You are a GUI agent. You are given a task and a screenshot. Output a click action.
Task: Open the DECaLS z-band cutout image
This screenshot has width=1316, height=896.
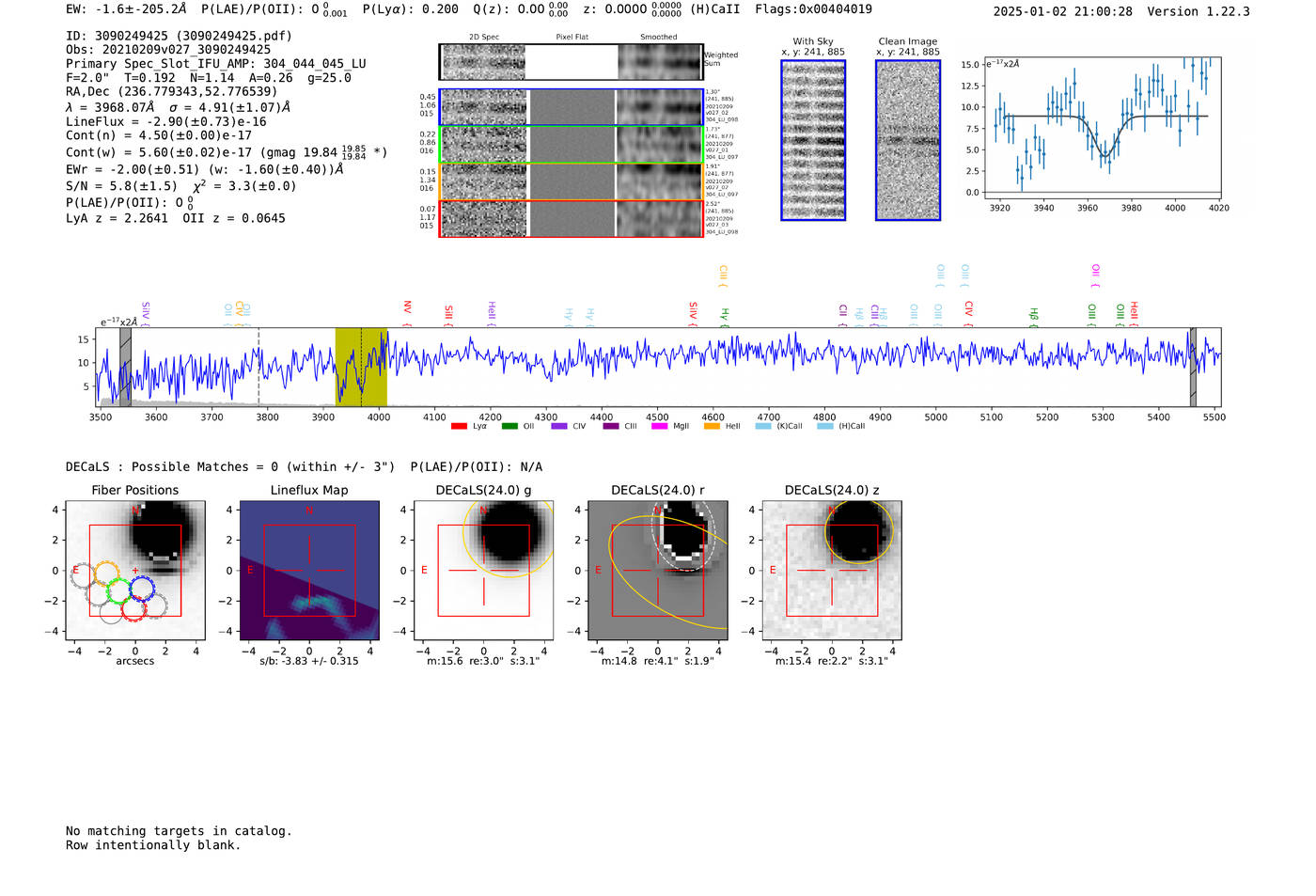click(x=831, y=570)
